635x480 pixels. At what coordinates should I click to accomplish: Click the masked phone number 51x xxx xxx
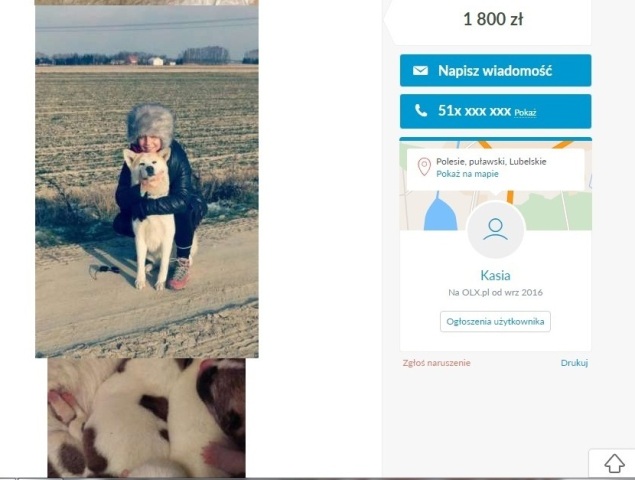pyautogui.click(x=474, y=111)
